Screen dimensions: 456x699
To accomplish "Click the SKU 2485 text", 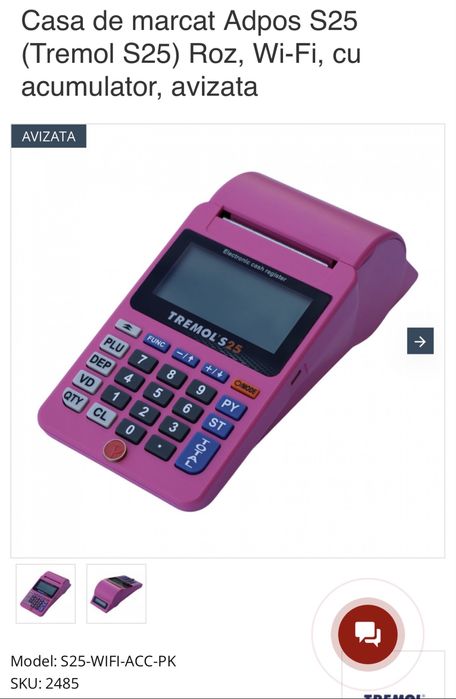I will tap(45, 683).
